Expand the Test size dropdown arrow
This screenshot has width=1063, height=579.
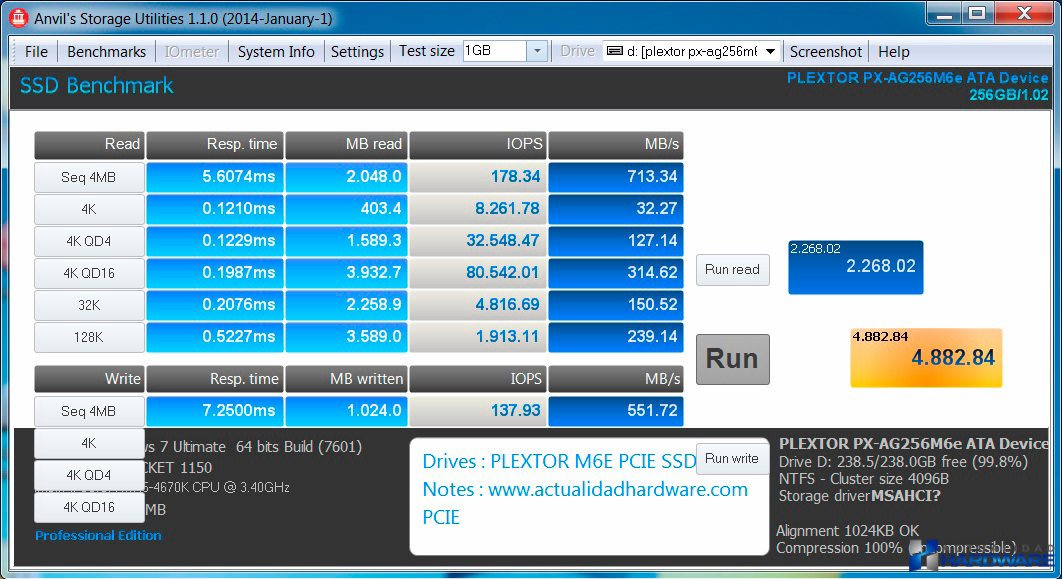pyautogui.click(x=536, y=52)
